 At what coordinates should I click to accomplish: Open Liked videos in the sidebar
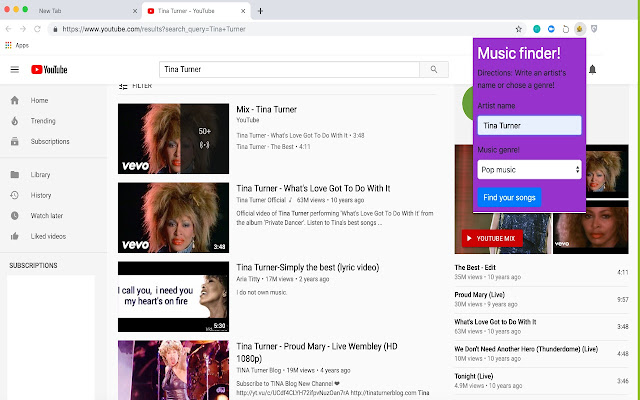48,236
